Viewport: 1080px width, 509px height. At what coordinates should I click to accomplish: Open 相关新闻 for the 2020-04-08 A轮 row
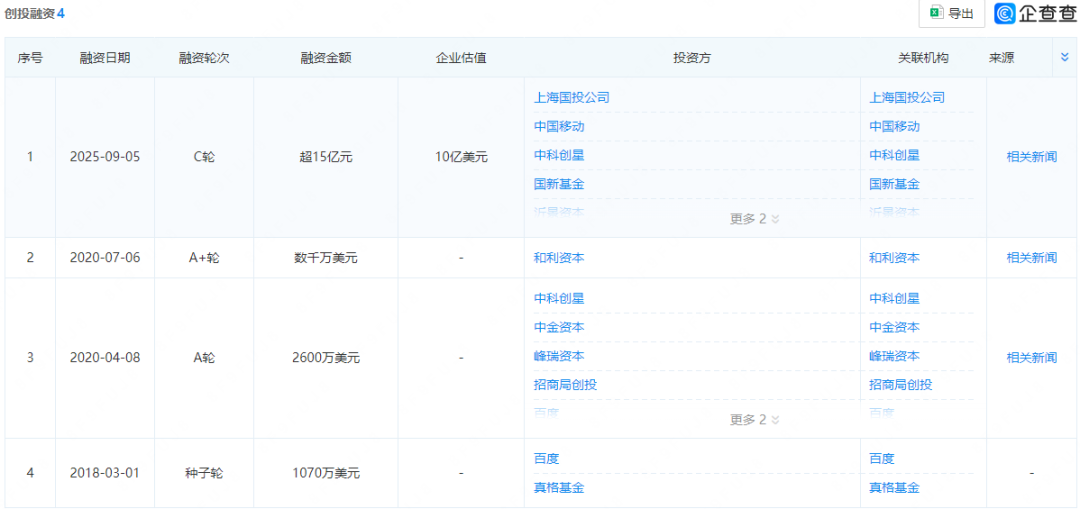click(x=1031, y=358)
